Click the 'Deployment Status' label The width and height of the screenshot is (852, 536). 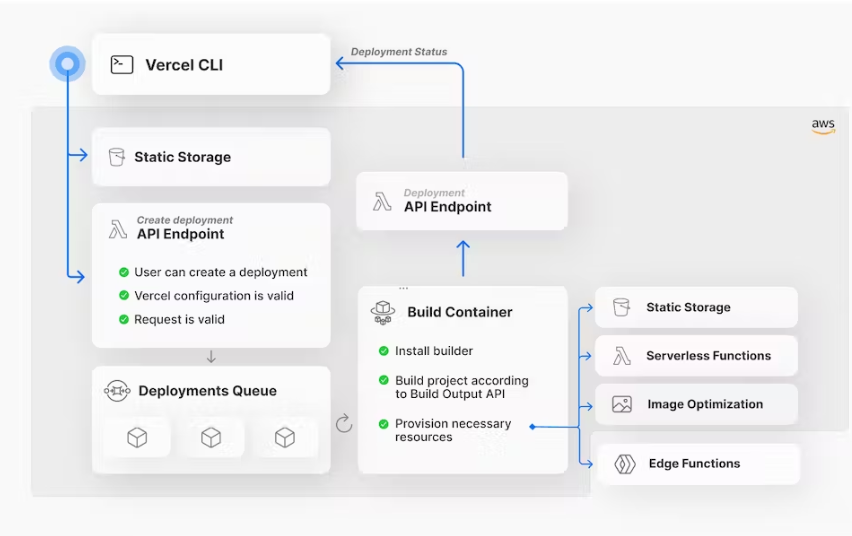click(x=399, y=52)
